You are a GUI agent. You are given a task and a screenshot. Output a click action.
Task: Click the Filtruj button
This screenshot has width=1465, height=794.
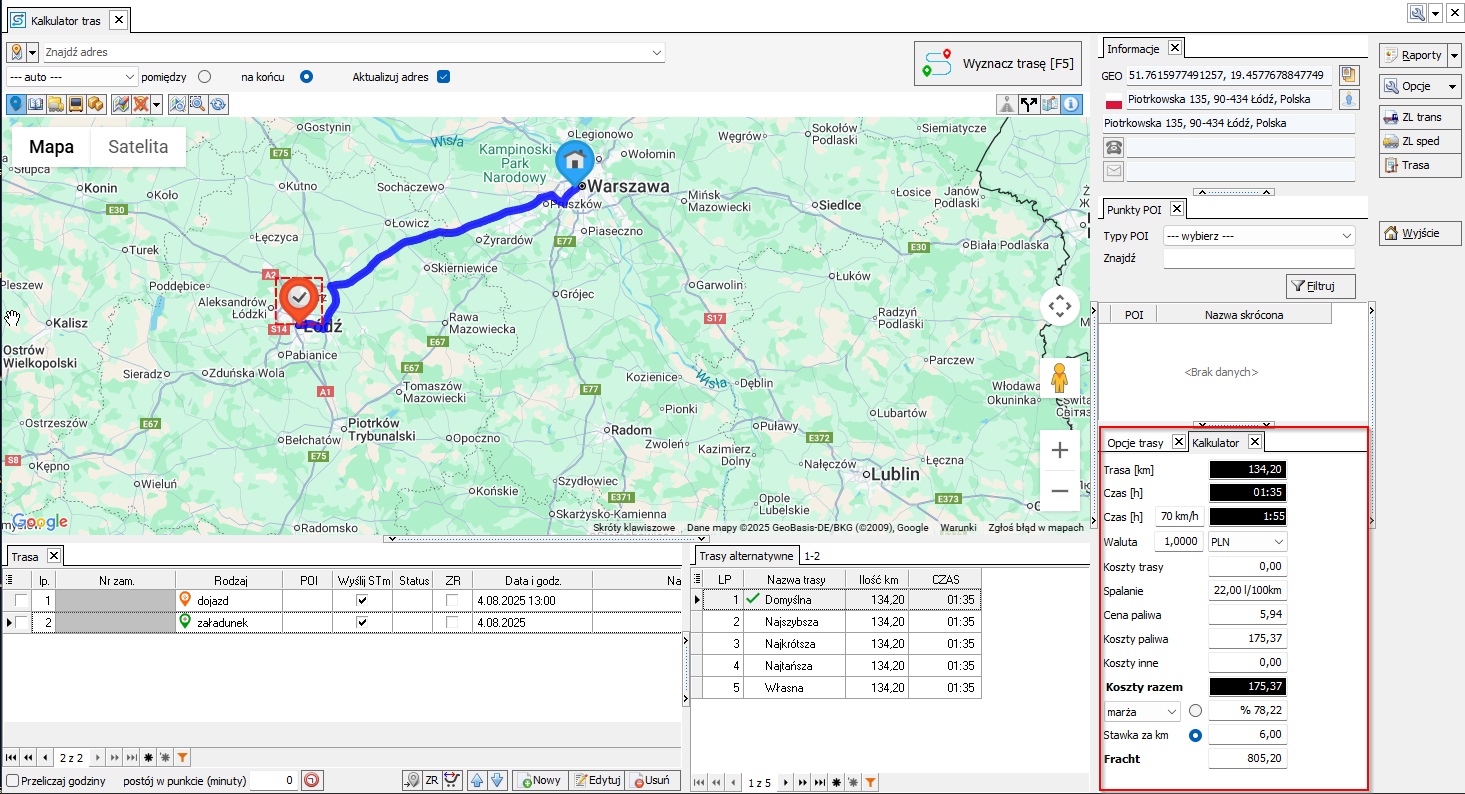[x=1320, y=286]
